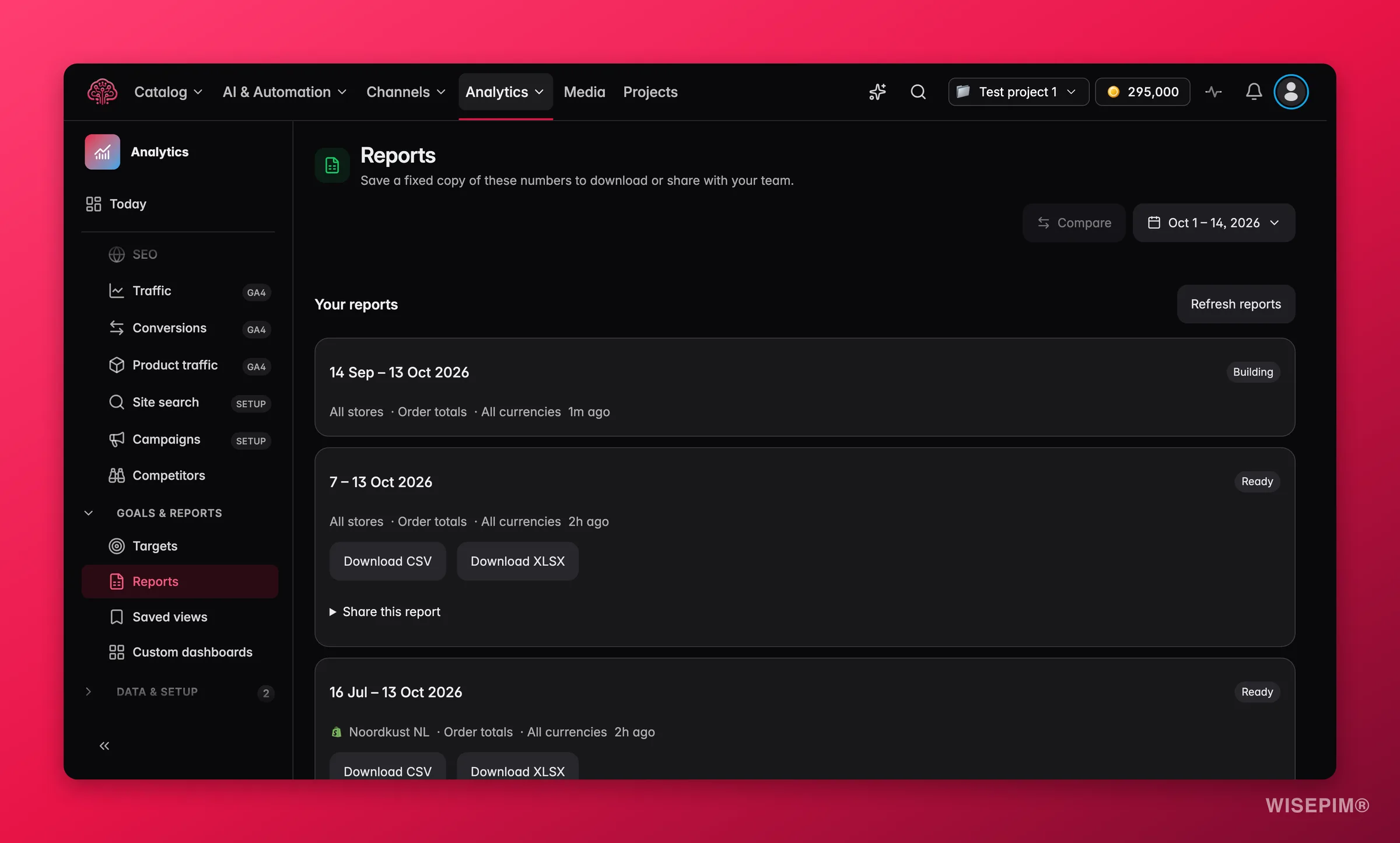
Task: Change date range Oct 1 – 14, 2026
Action: click(x=1214, y=223)
